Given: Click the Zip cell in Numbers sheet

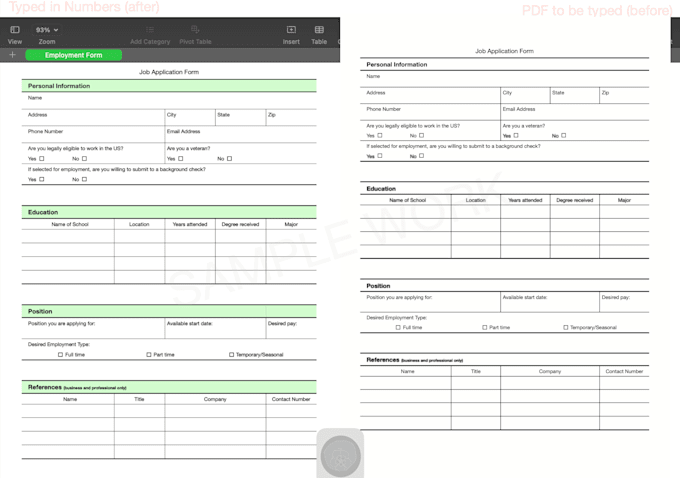Looking at the screenshot, I should coord(291,118).
